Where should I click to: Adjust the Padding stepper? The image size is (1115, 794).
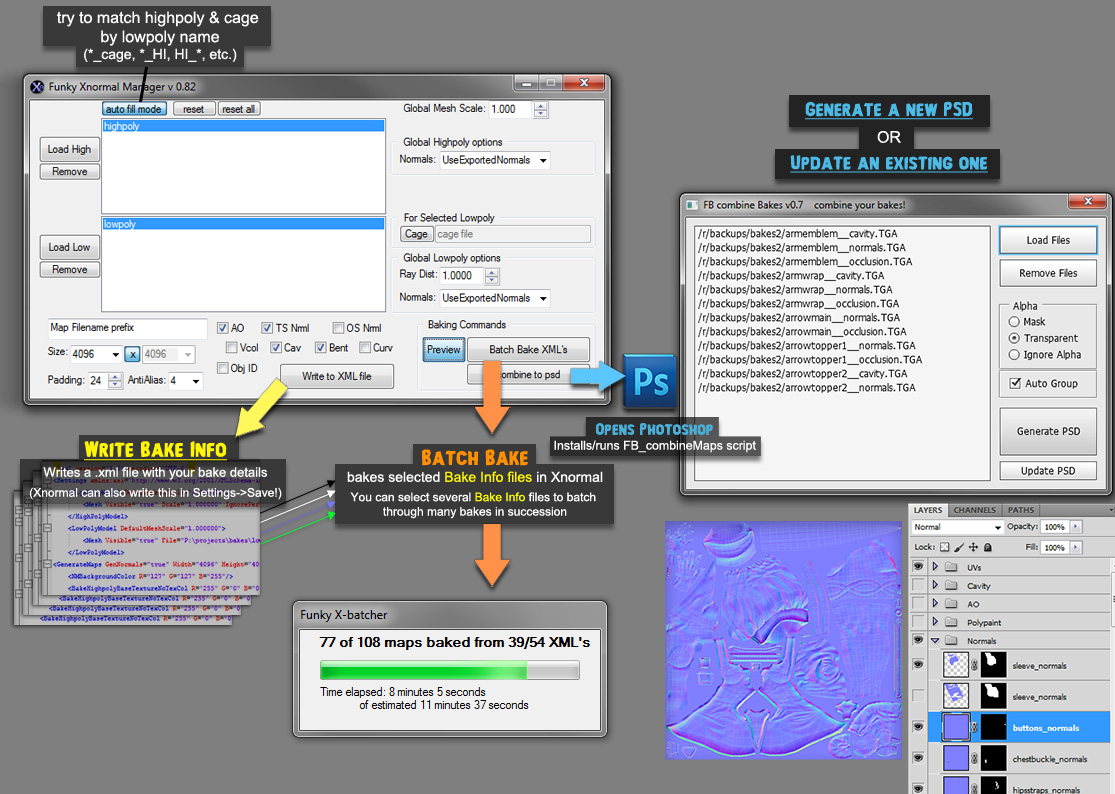[114, 381]
